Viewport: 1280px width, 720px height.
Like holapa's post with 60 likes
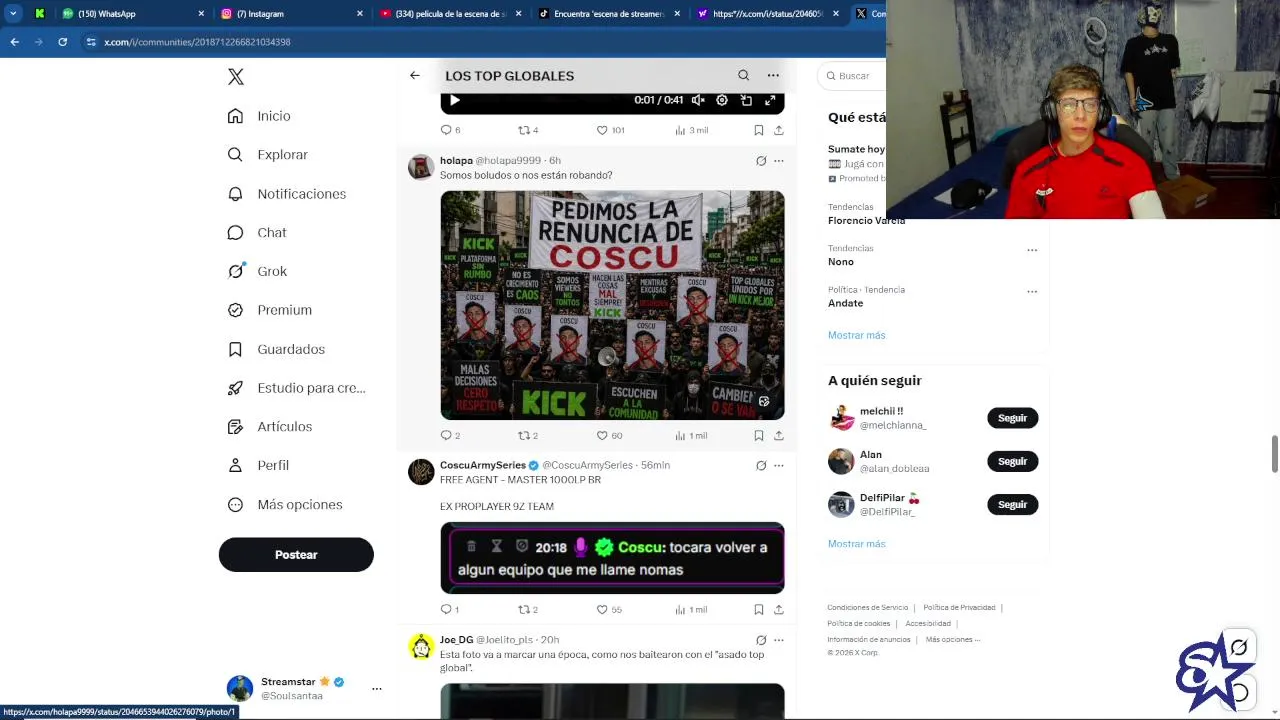click(x=610, y=435)
